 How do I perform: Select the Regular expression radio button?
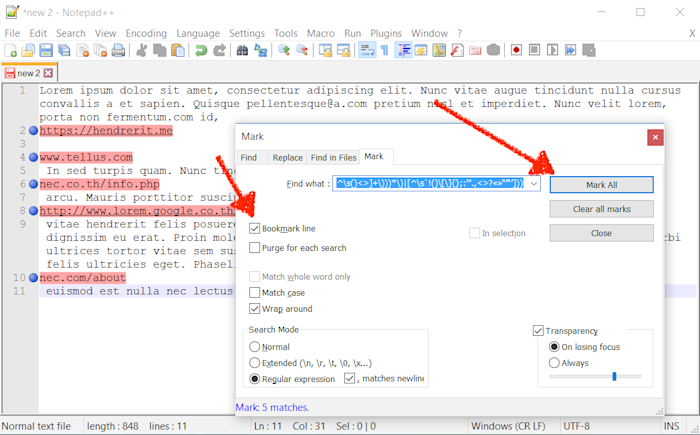point(254,379)
